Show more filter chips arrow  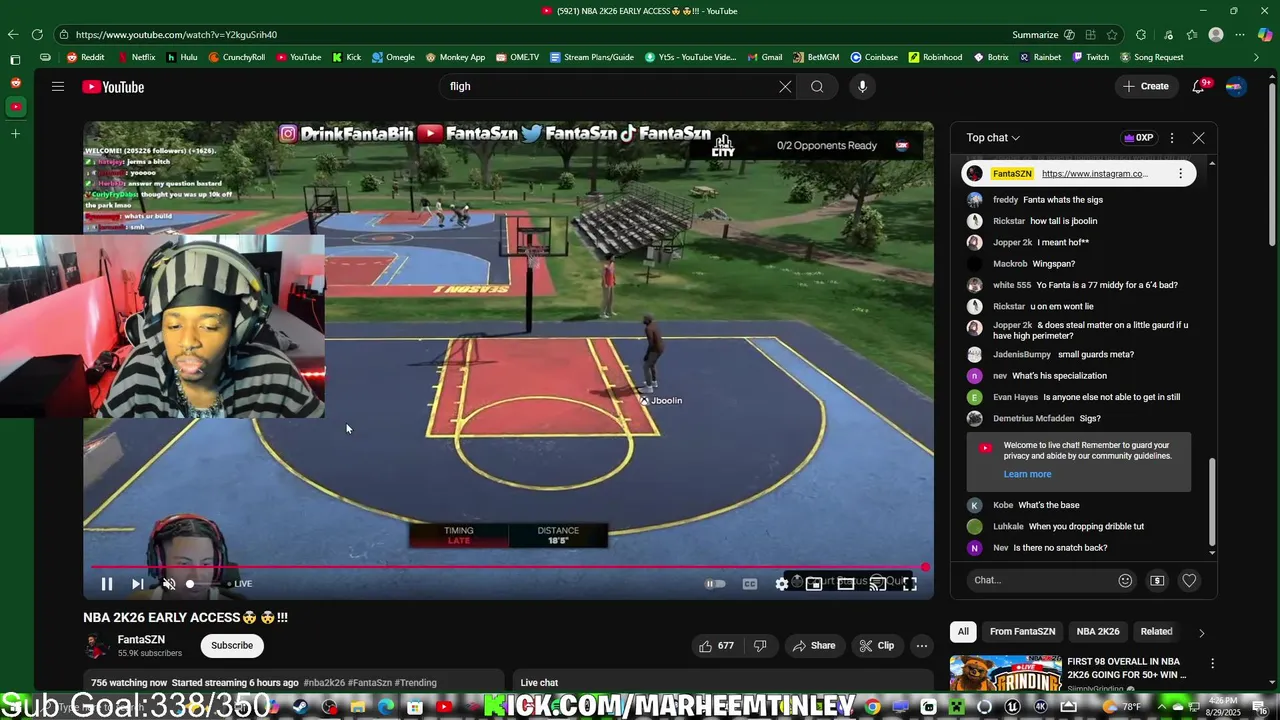coord(1201,632)
